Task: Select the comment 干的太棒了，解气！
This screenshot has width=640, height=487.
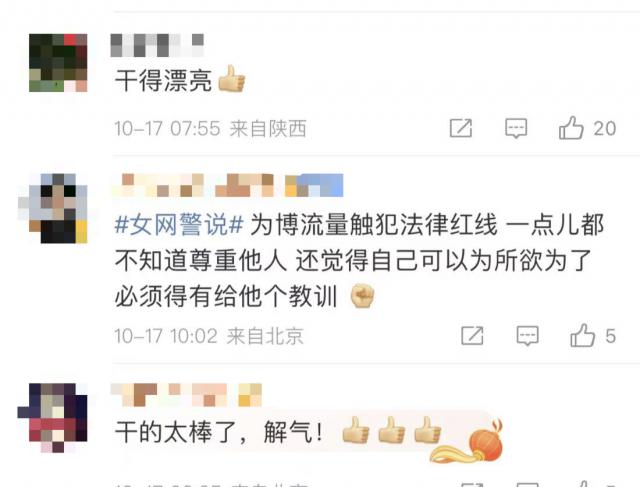Action: [219, 432]
